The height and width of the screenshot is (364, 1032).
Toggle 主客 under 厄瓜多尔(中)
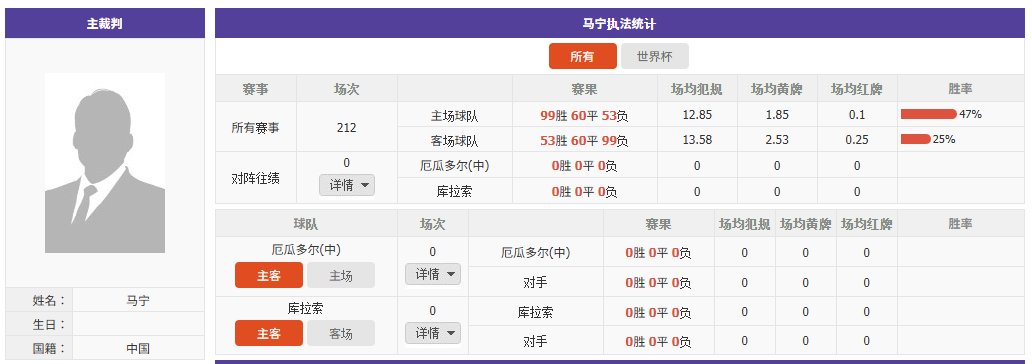pos(269,275)
